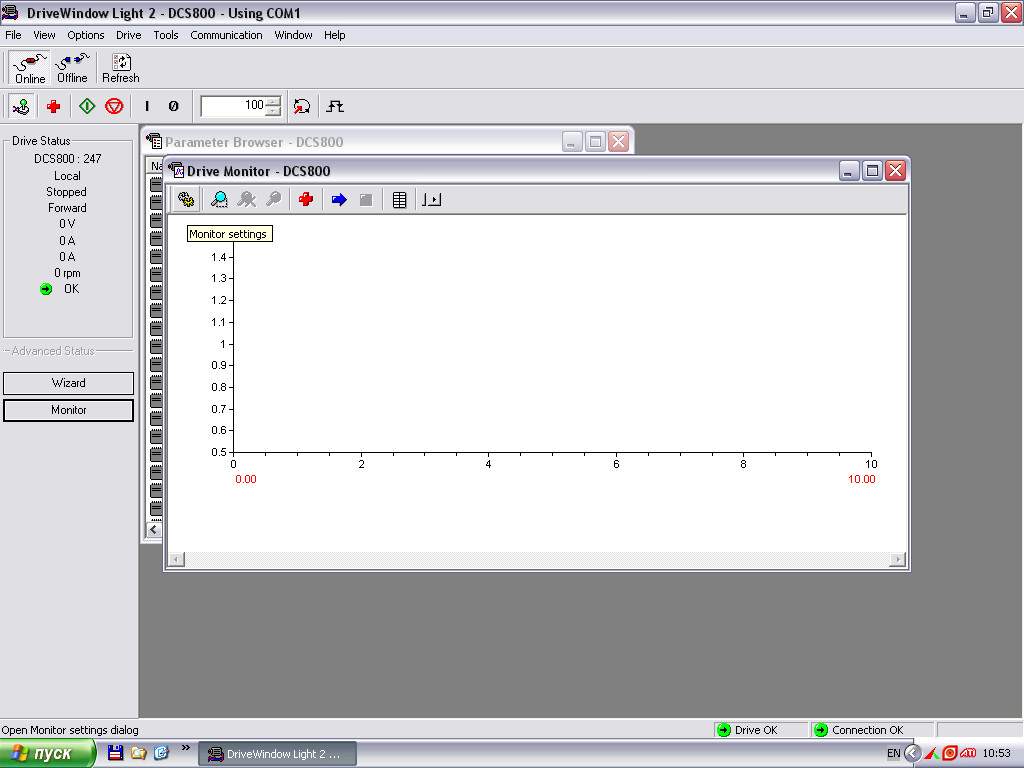Switch the drive connection to Online
This screenshot has width=1024, height=768.
click(29, 69)
